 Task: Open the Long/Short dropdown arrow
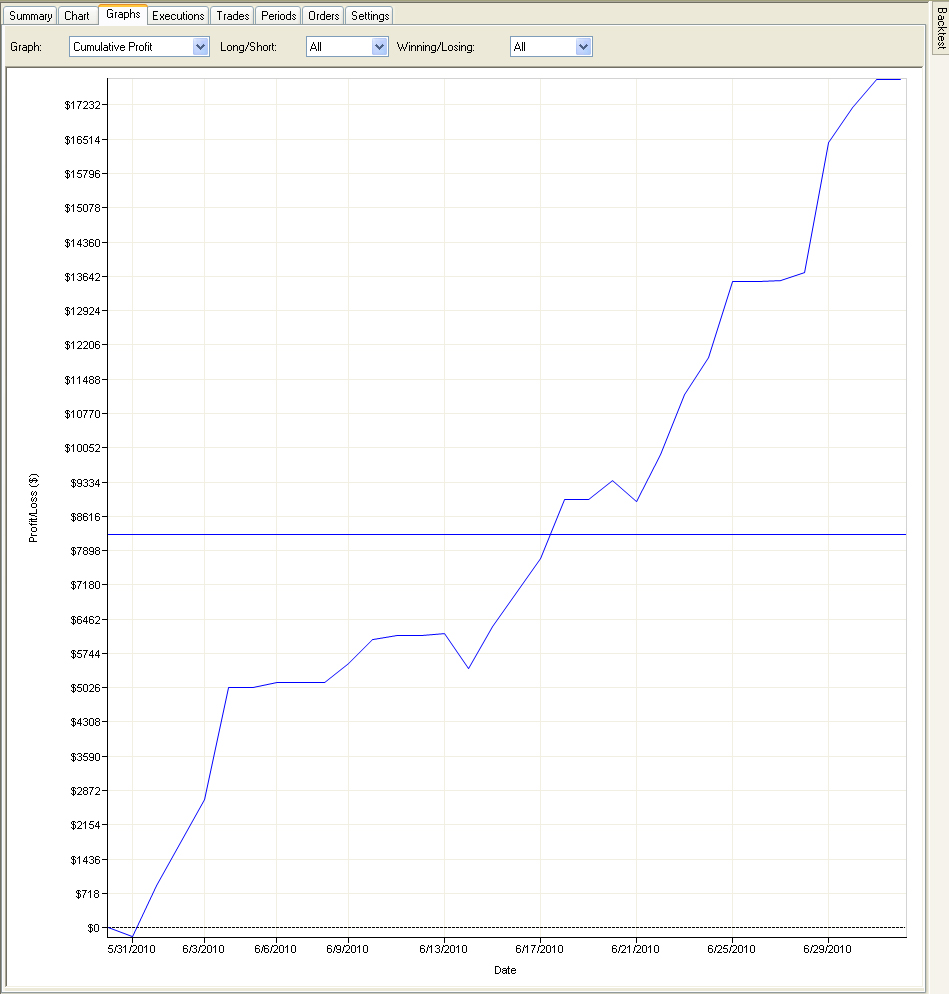click(379, 47)
